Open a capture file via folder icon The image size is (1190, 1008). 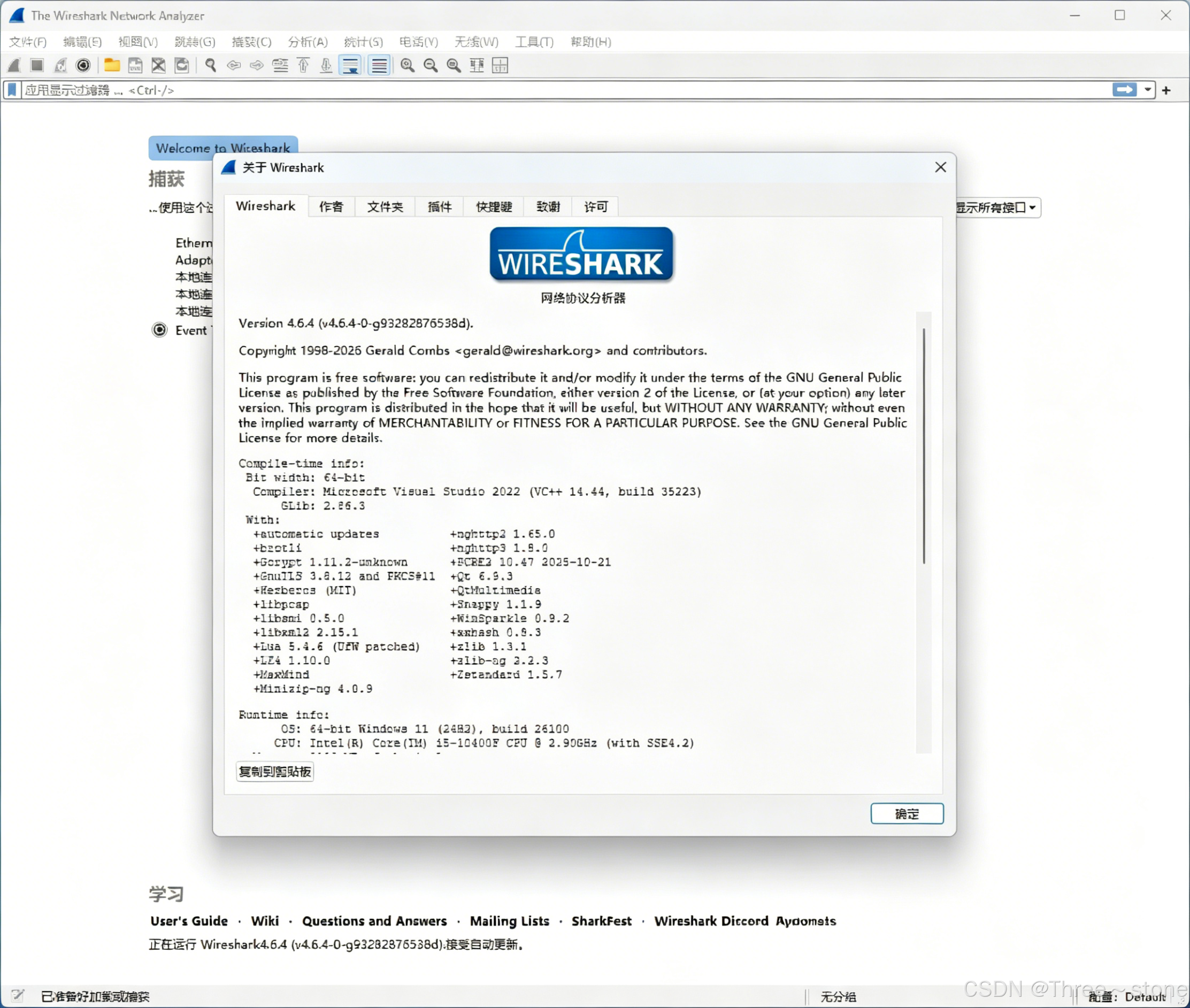pos(112,65)
